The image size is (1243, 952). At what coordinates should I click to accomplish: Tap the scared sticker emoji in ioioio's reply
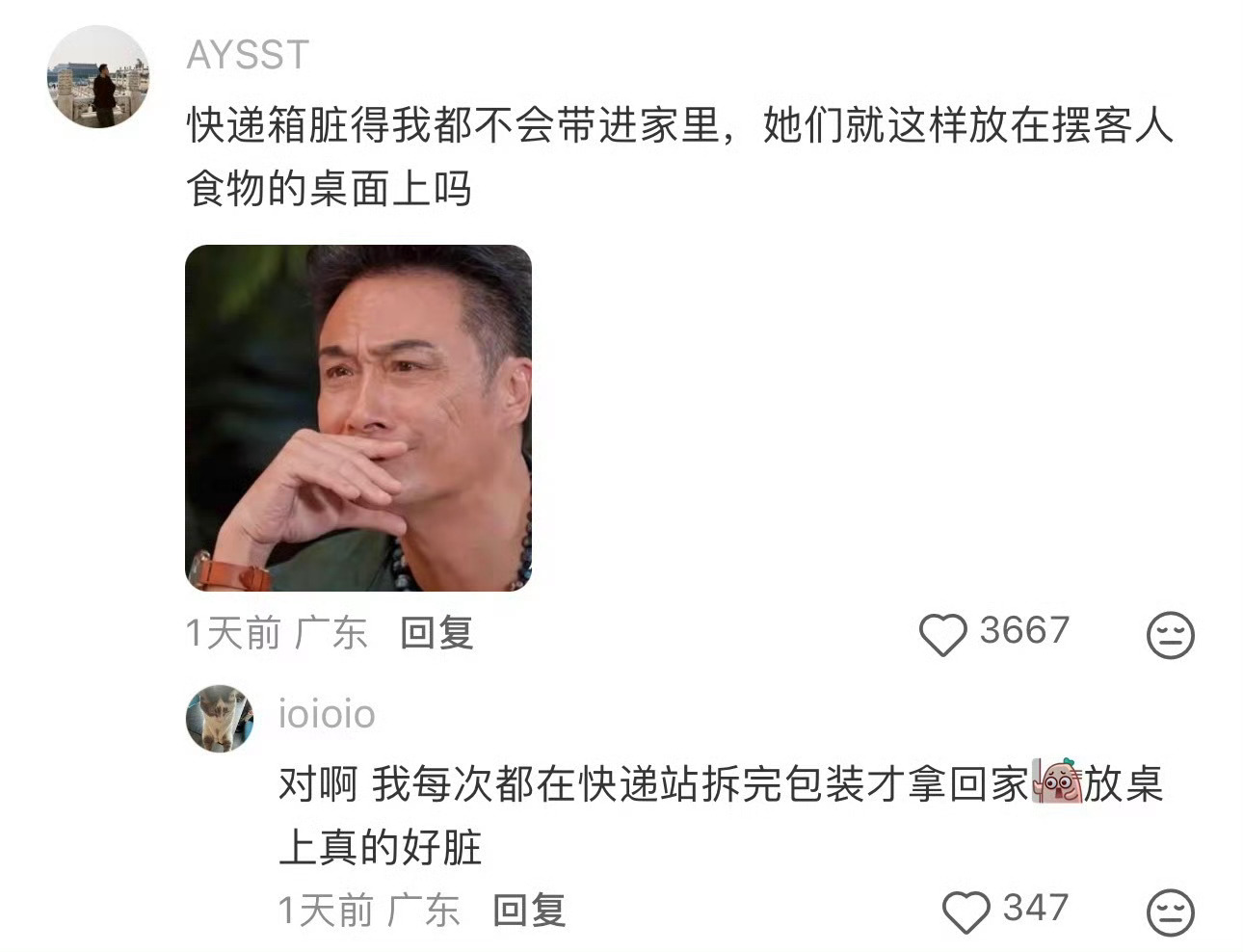pyautogui.click(x=1057, y=782)
